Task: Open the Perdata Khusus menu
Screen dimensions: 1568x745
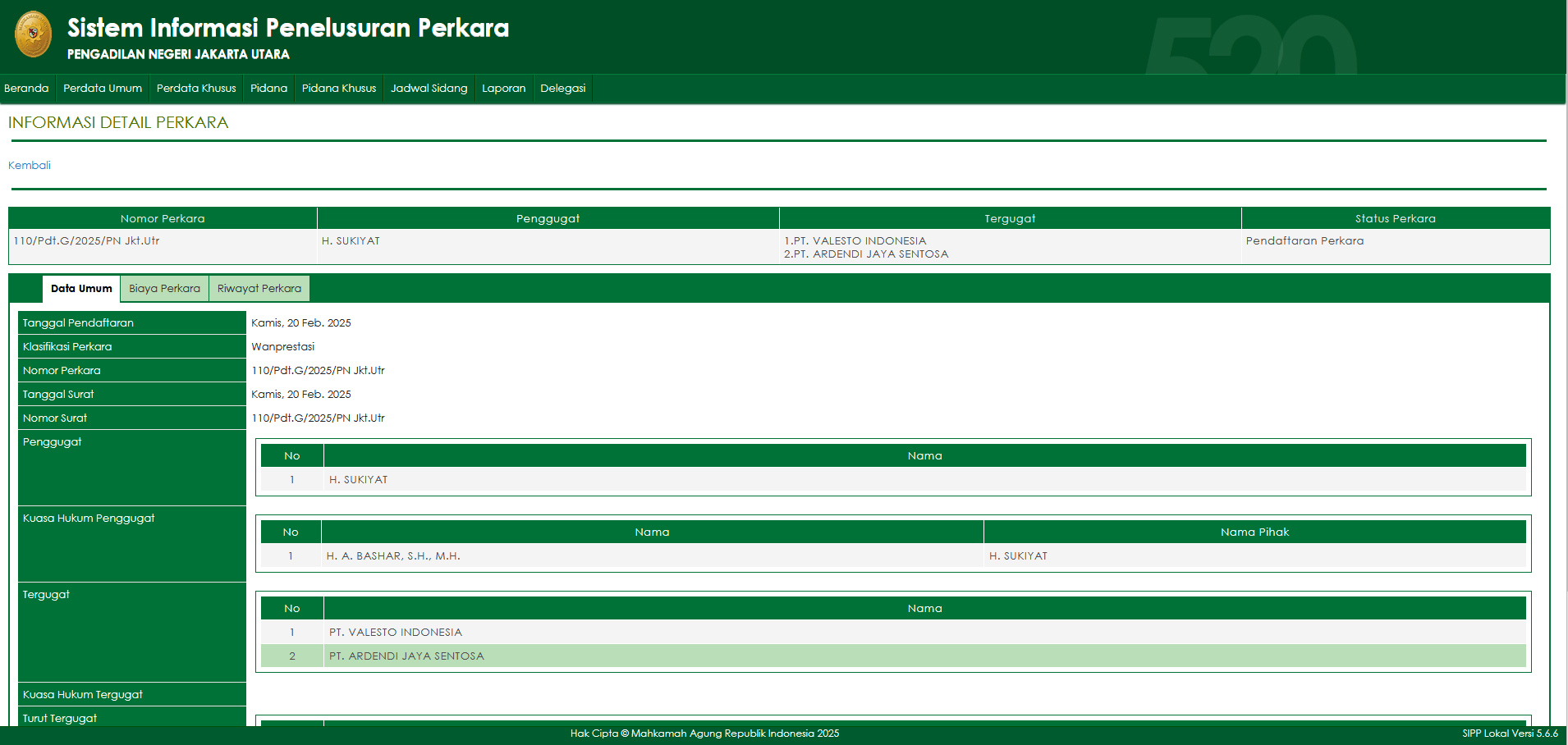Action: click(x=196, y=89)
